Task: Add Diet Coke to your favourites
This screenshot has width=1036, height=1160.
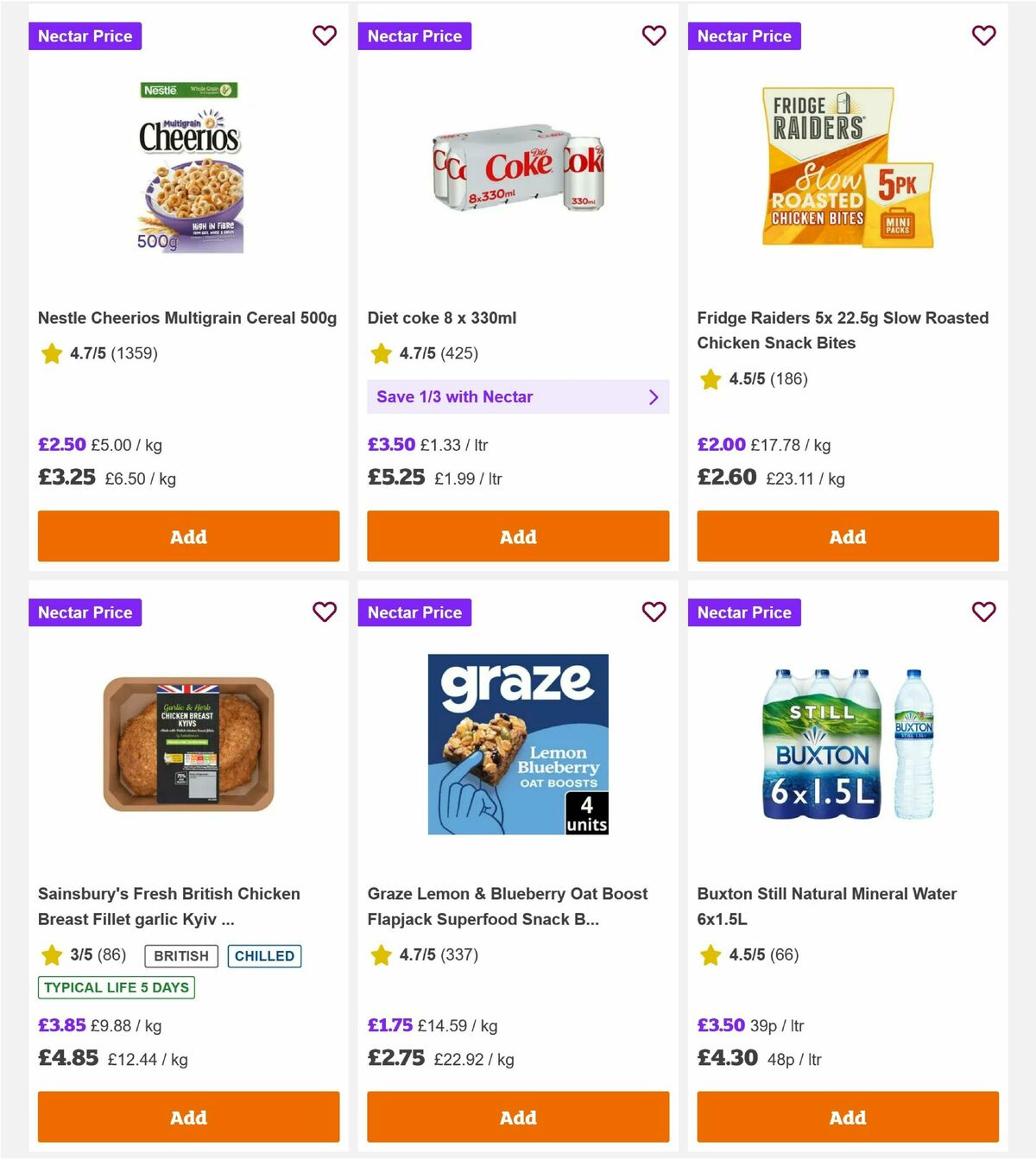Action: click(654, 36)
